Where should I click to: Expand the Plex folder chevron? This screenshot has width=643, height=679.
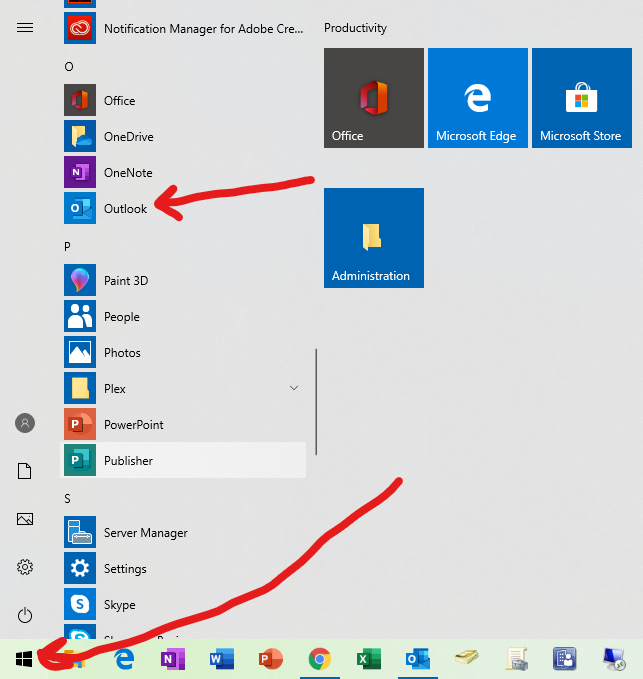(x=294, y=388)
